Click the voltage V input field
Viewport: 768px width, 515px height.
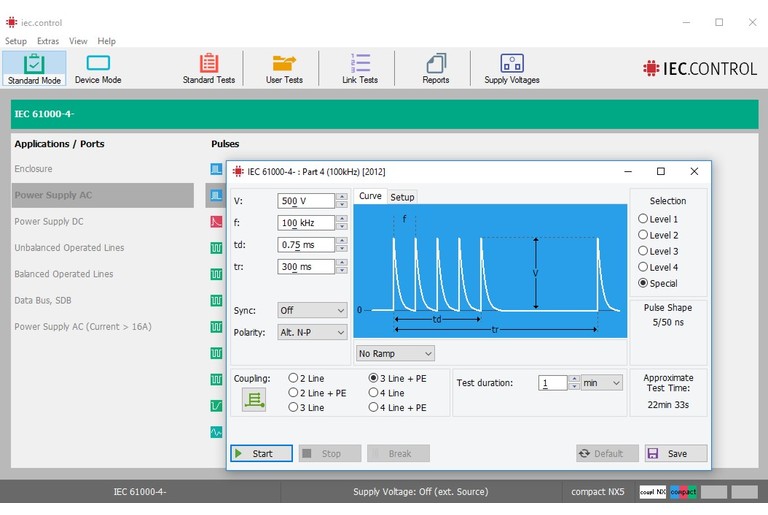coord(305,201)
